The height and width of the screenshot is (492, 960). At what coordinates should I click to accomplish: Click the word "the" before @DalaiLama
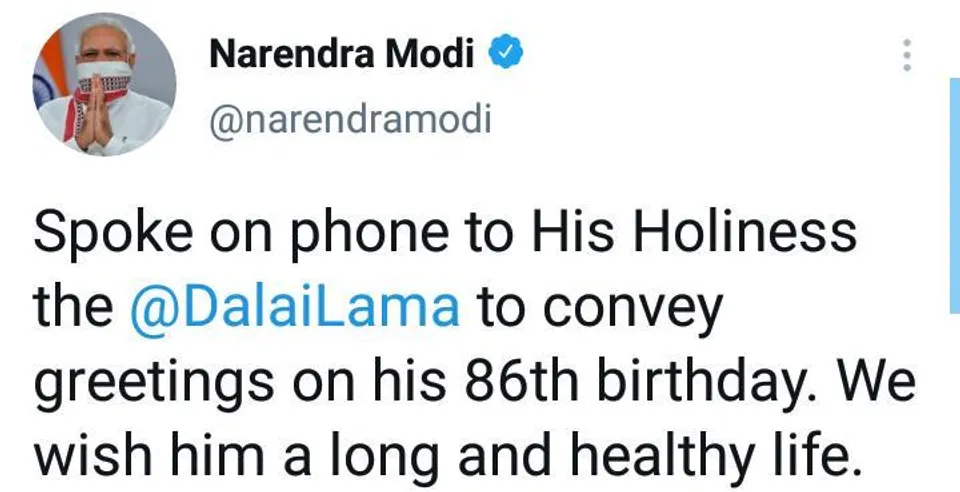coord(74,308)
